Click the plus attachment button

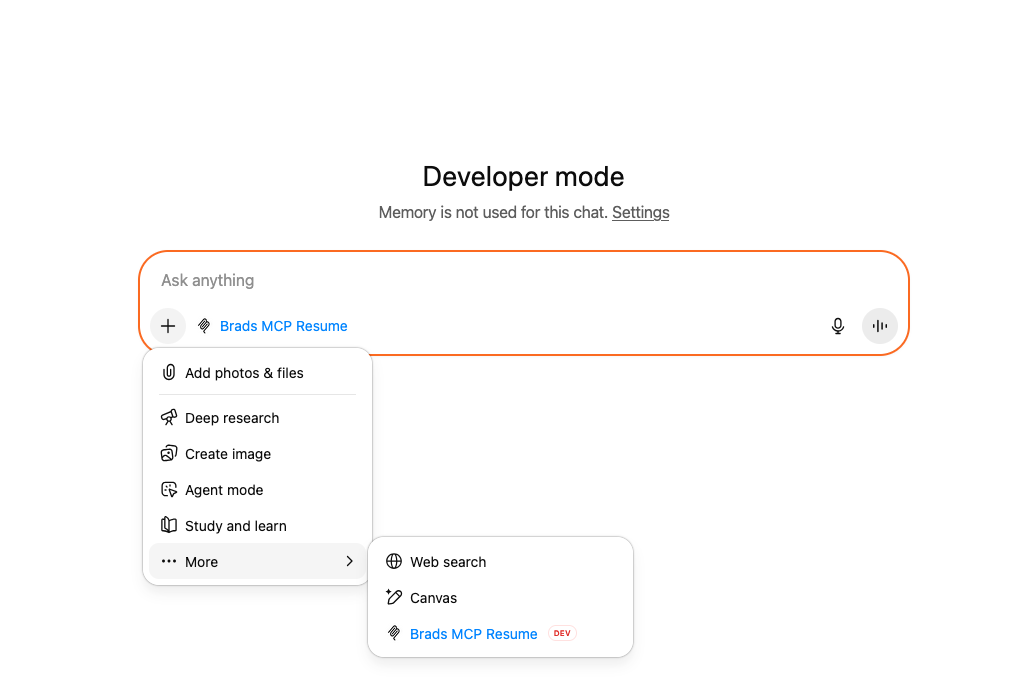(168, 326)
